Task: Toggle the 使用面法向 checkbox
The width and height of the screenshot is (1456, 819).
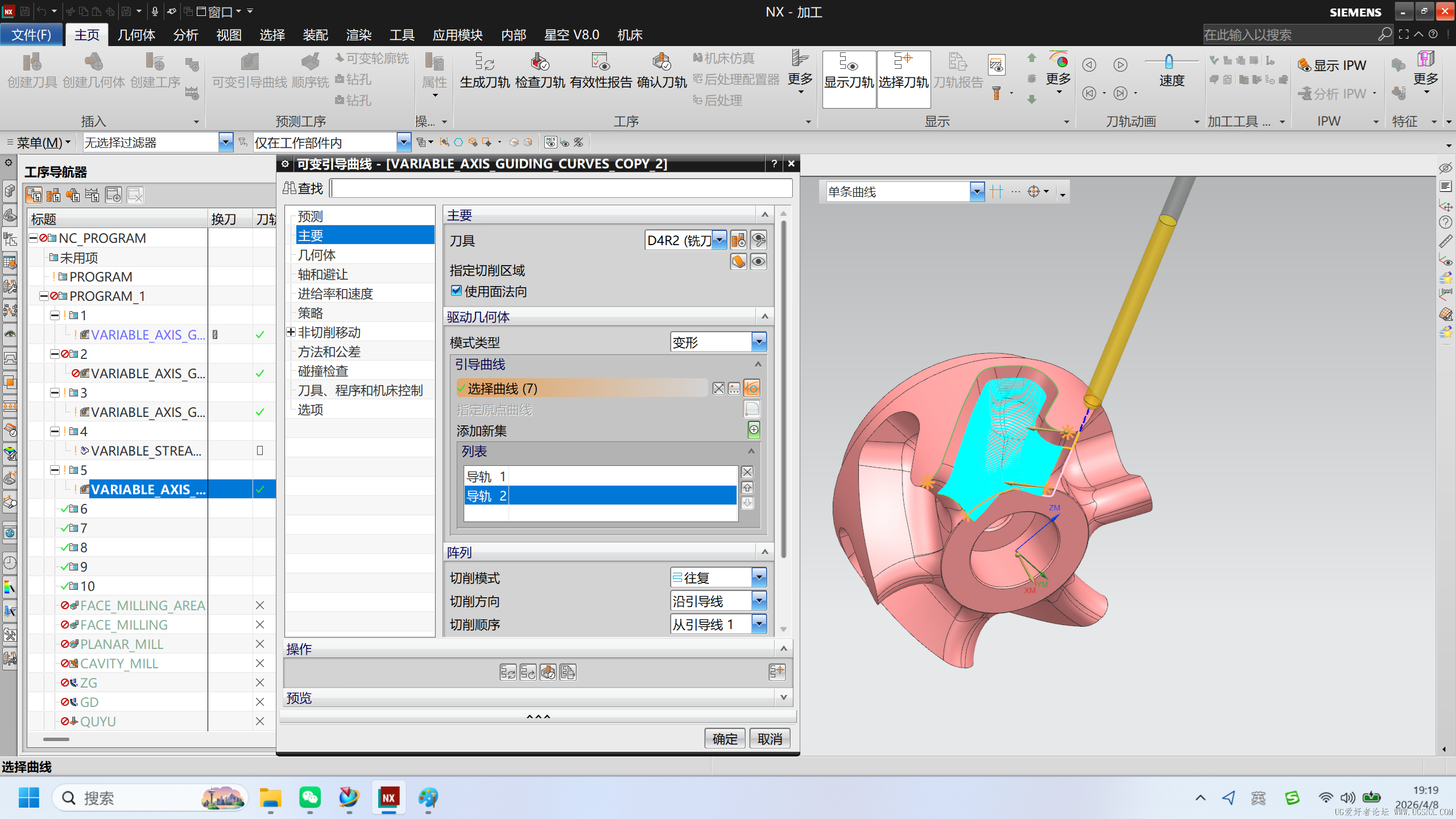Action: 456,291
